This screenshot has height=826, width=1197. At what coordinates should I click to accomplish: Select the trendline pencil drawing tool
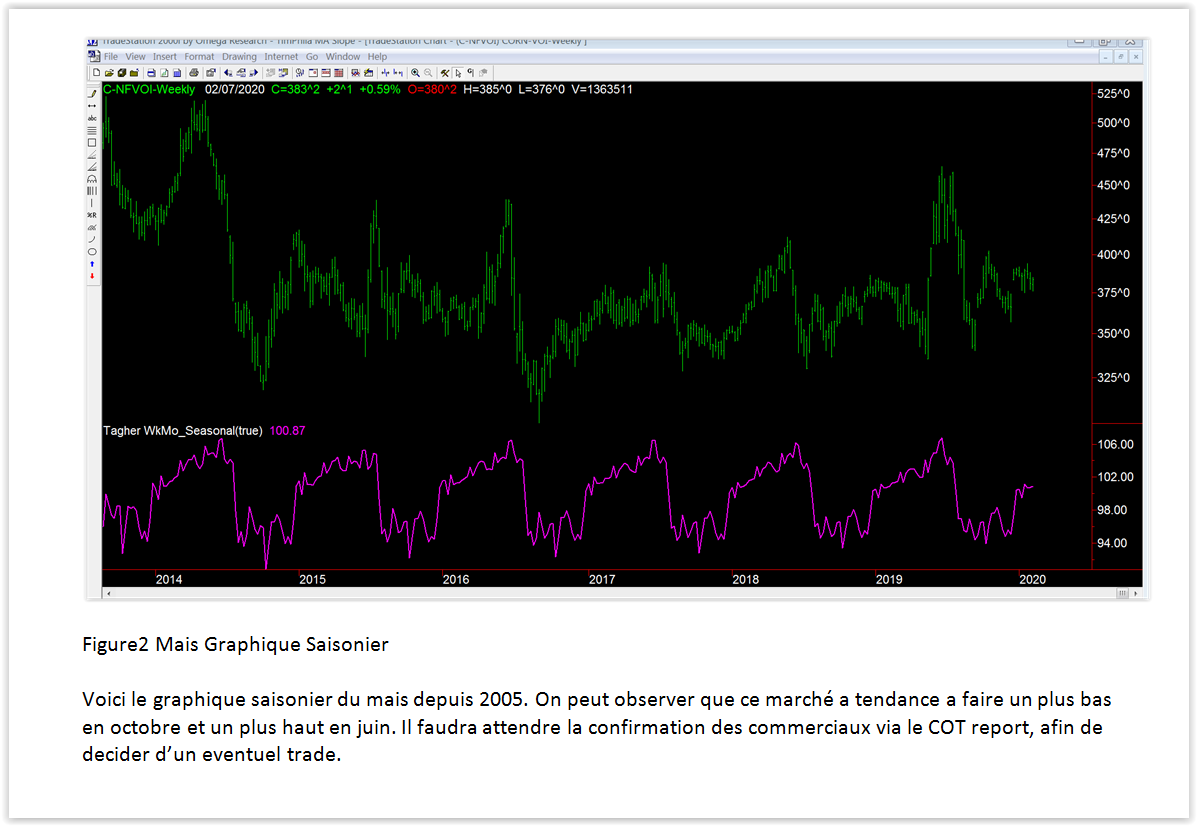[92, 93]
